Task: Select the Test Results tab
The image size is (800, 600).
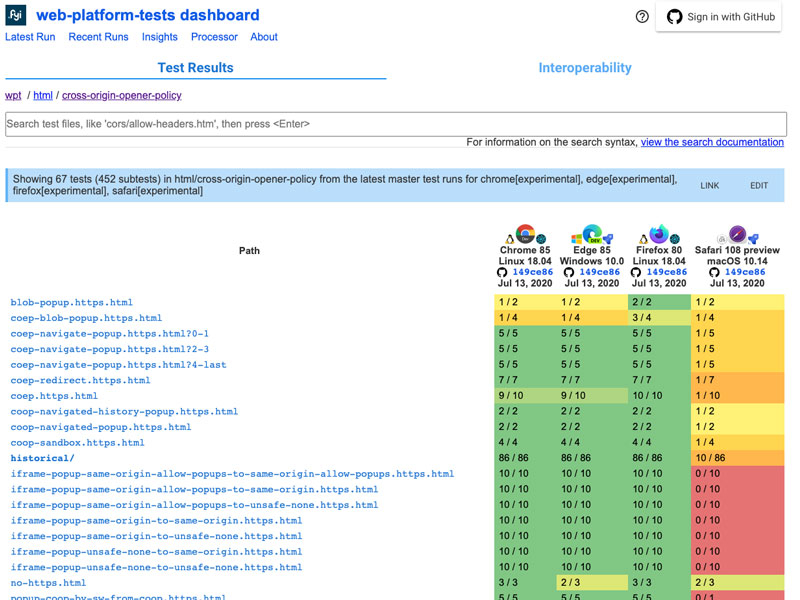Action: click(194, 67)
